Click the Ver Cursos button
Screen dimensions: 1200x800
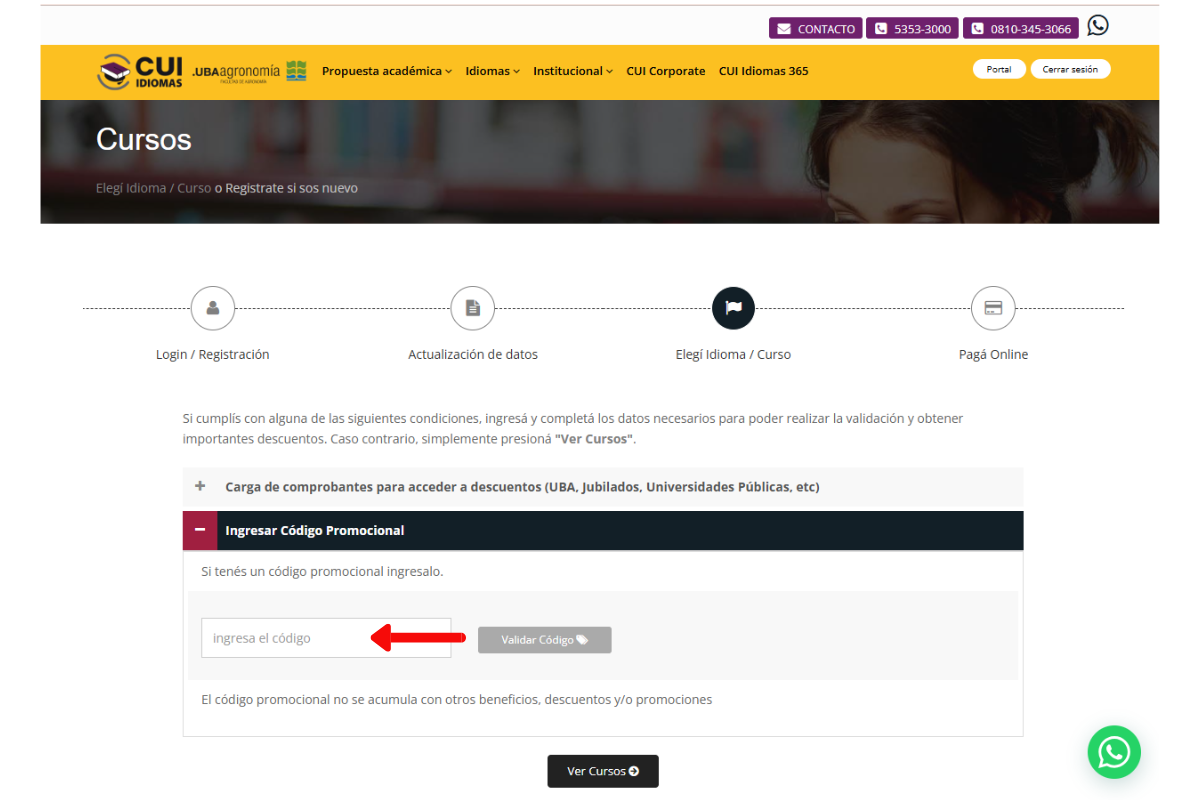(x=603, y=771)
